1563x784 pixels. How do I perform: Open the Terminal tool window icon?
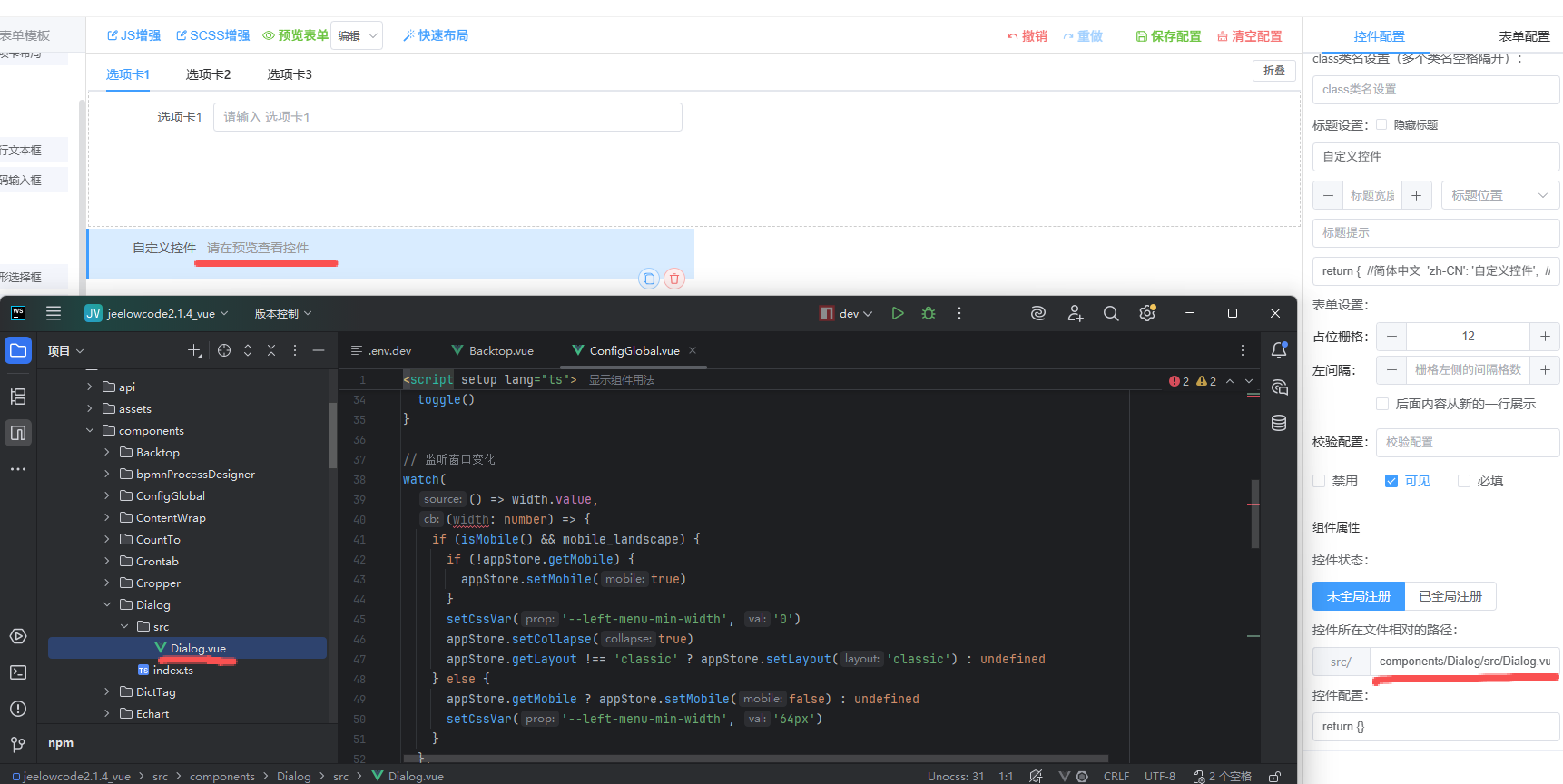[18, 672]
